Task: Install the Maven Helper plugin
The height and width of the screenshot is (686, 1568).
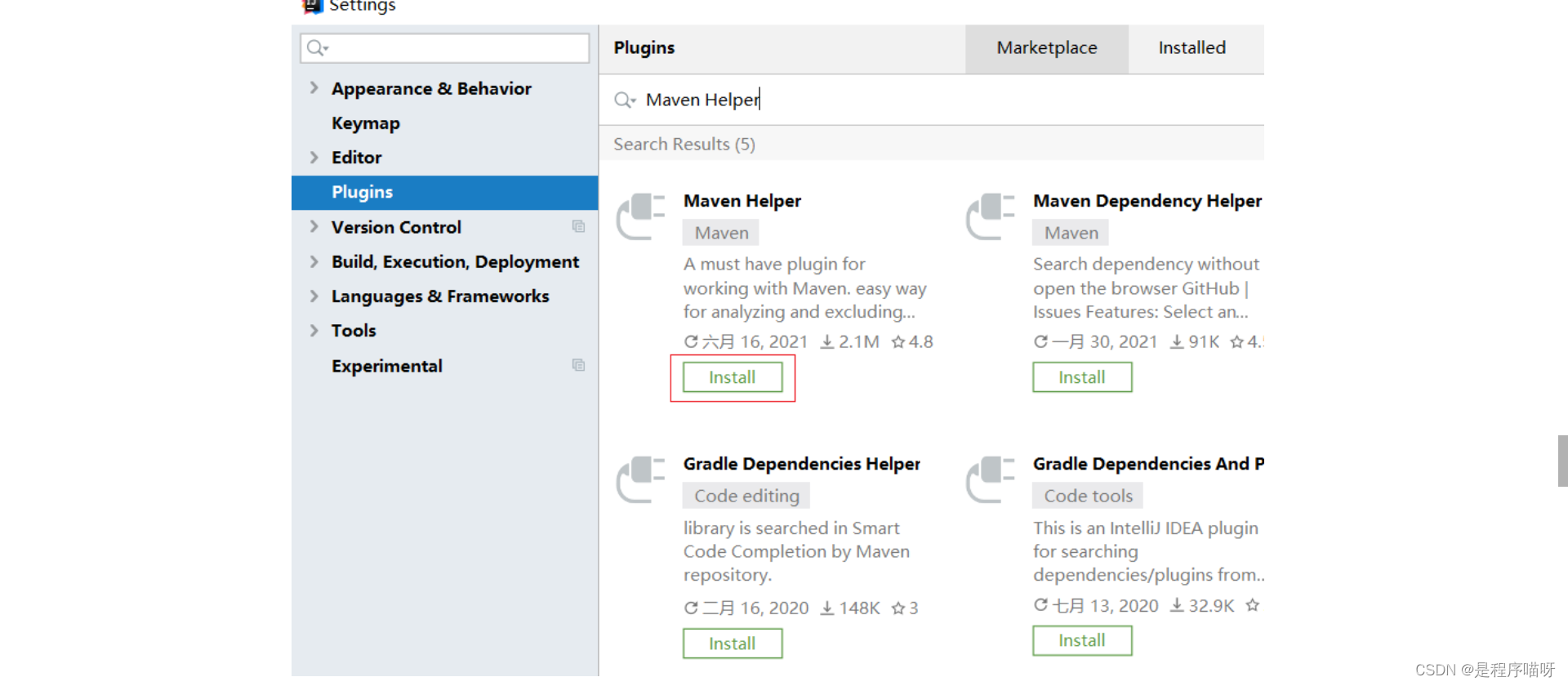Action: 733,377
